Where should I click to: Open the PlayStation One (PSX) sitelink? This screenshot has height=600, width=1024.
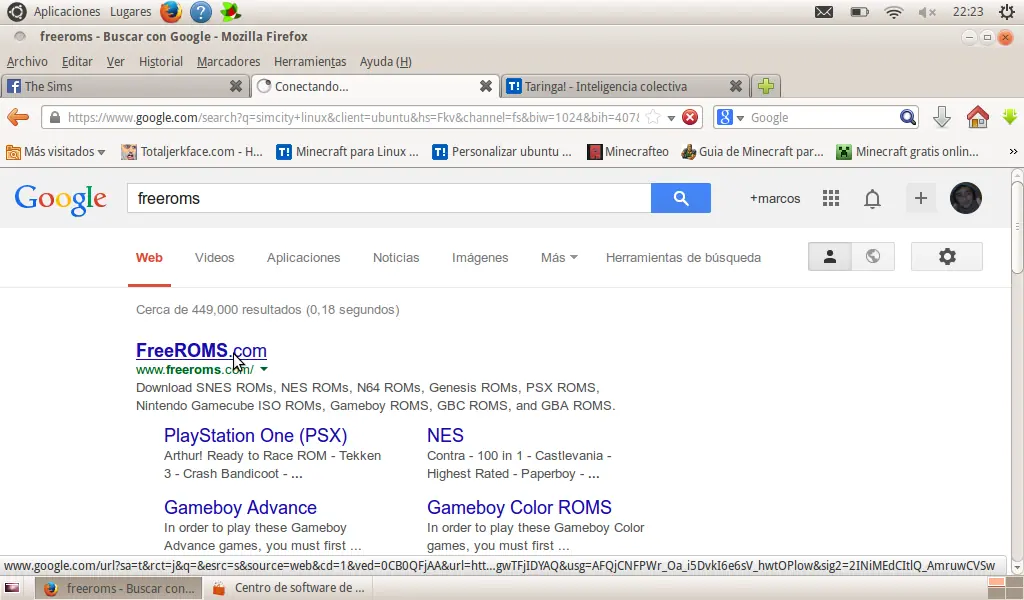tap(255, 435)
